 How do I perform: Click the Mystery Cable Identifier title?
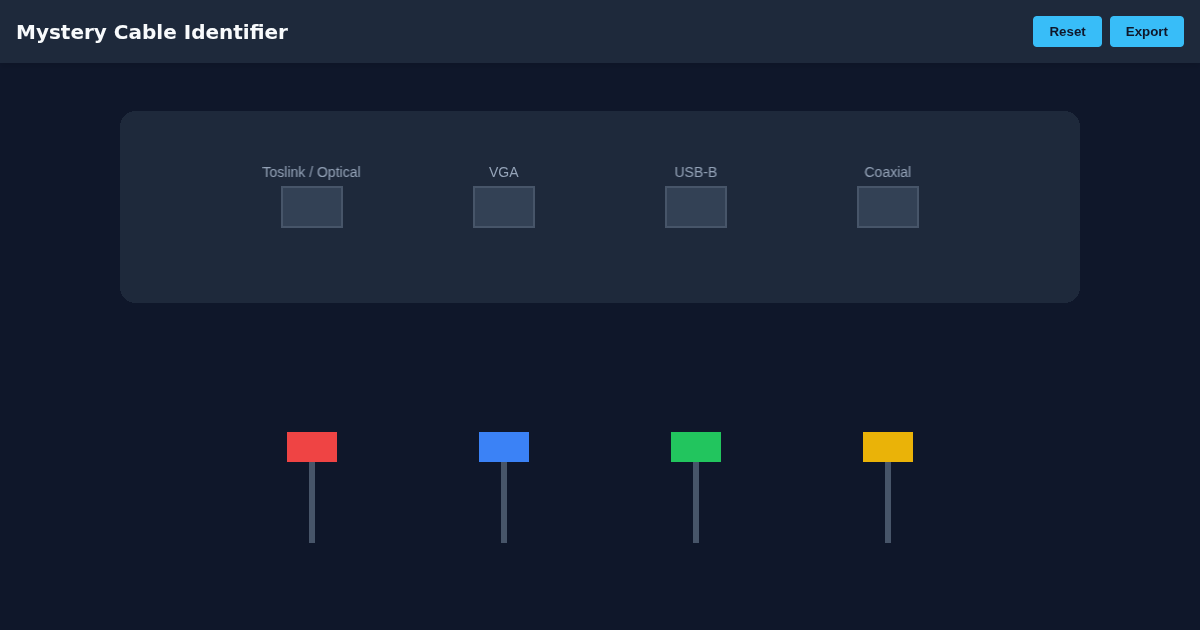152,32
